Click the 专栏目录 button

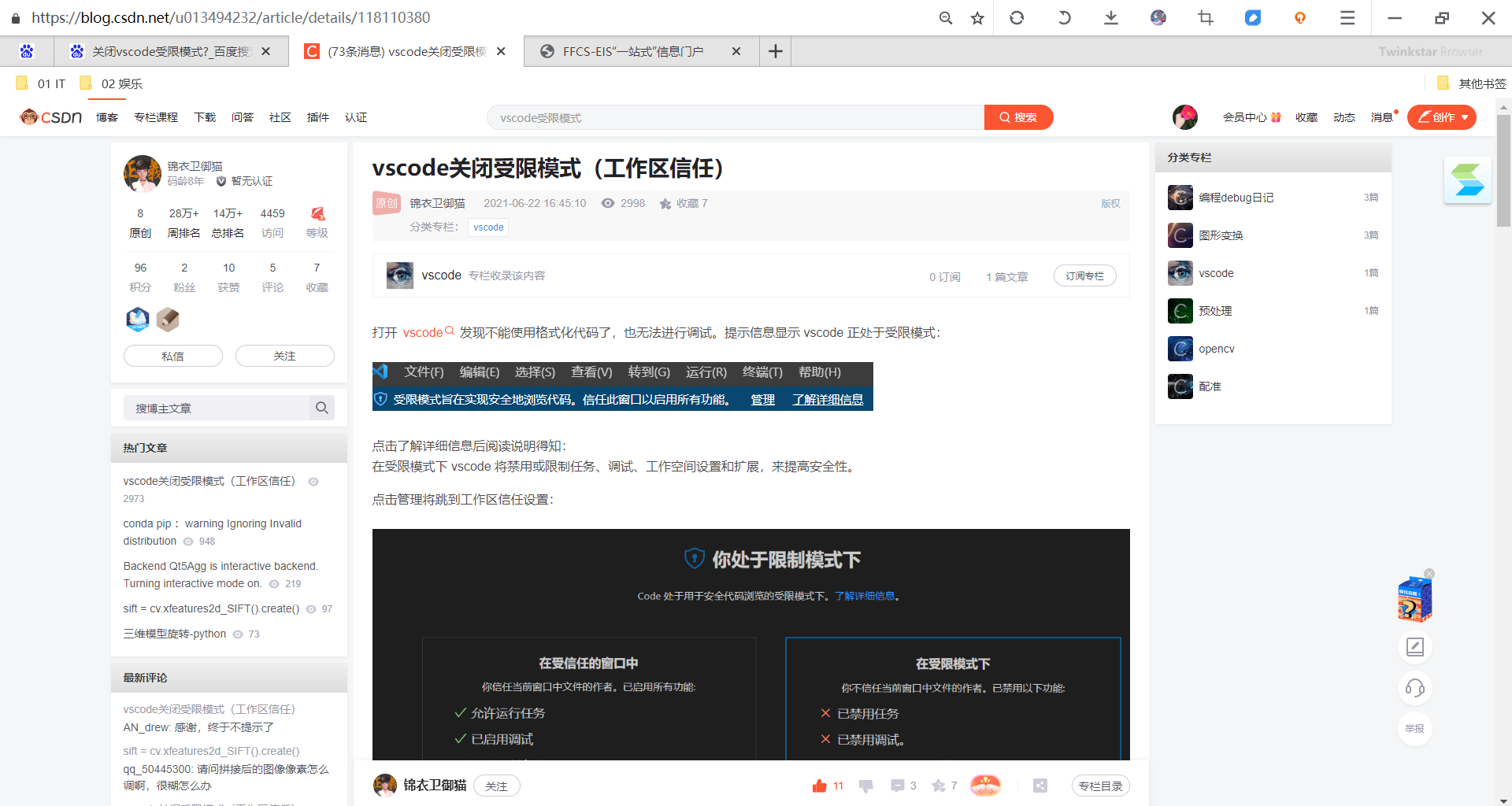tap(1100, 786)
